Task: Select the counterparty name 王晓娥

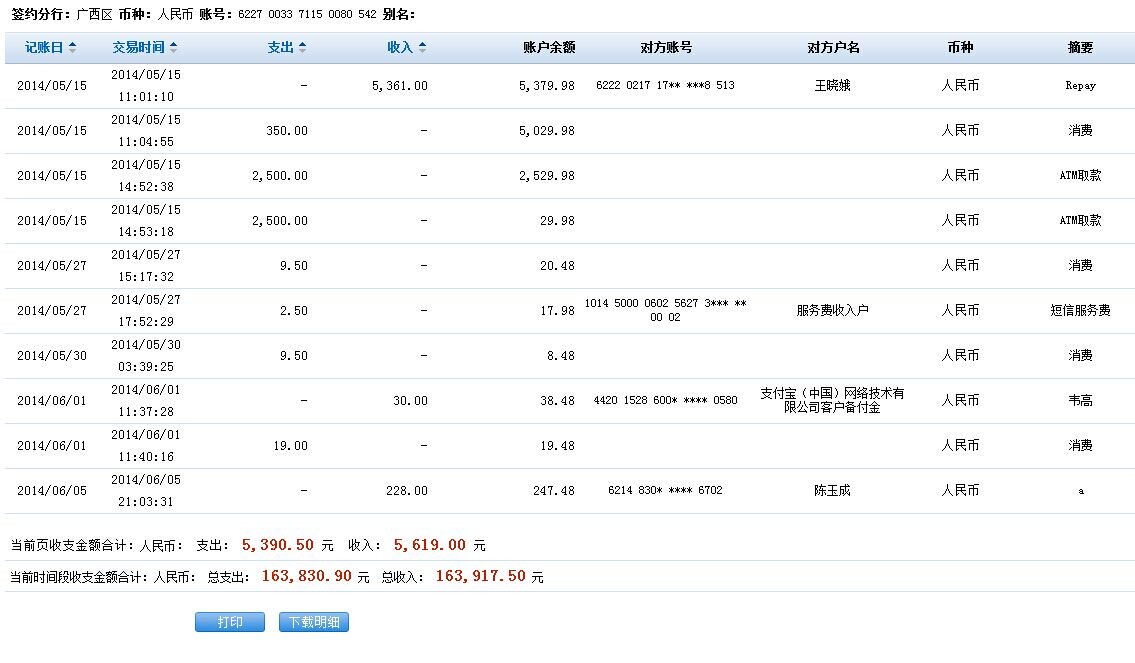Action: 833,86
